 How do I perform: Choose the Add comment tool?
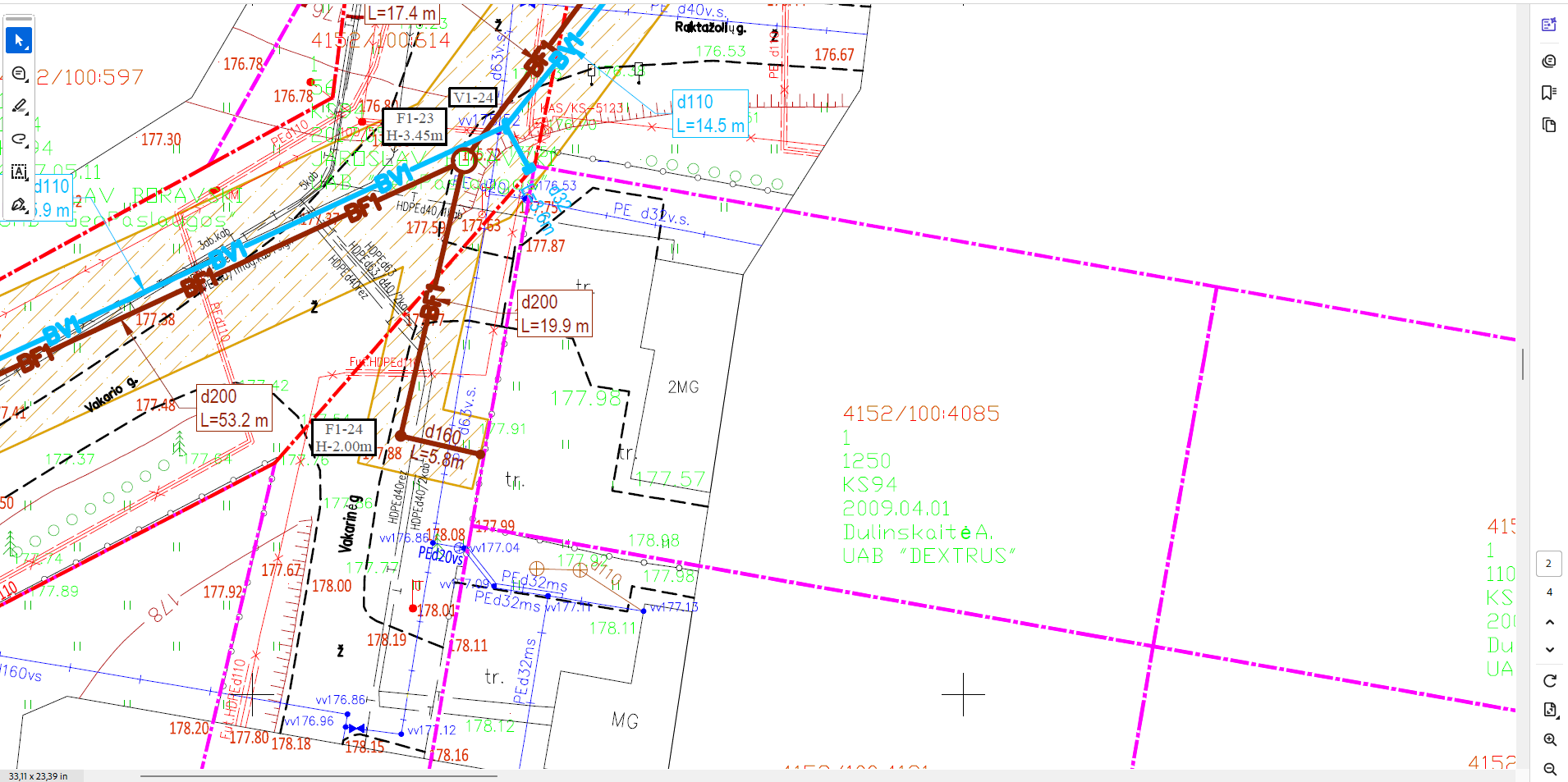pos(19,74)
